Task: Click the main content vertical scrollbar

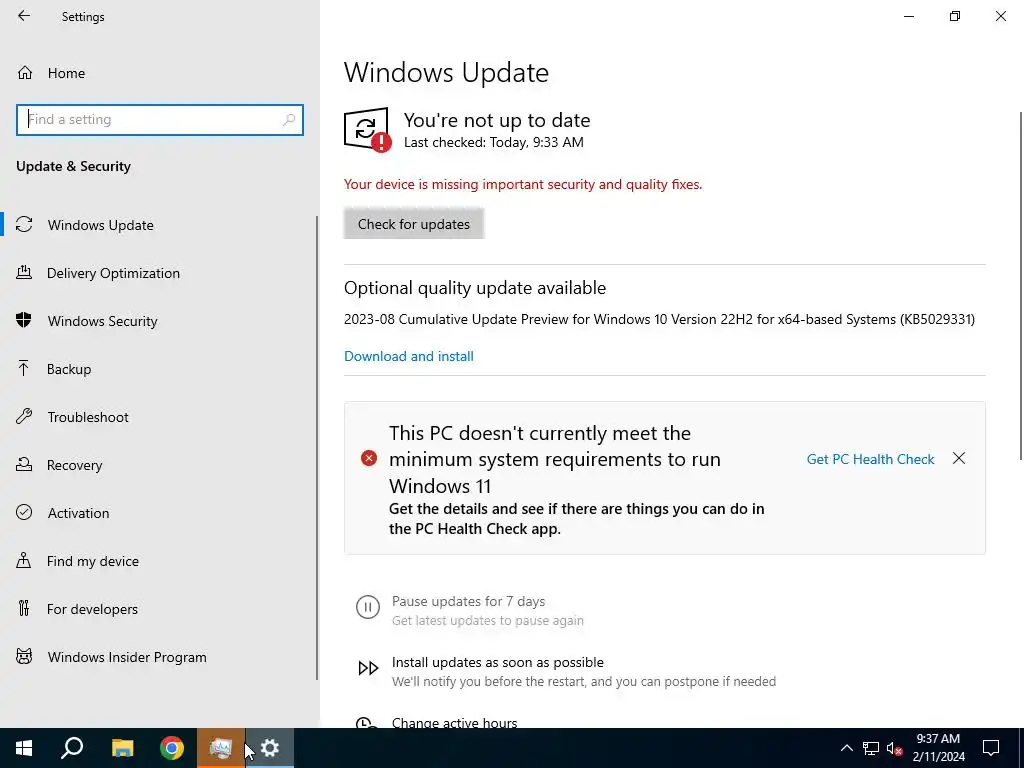Action: (x=1021, y=285)
